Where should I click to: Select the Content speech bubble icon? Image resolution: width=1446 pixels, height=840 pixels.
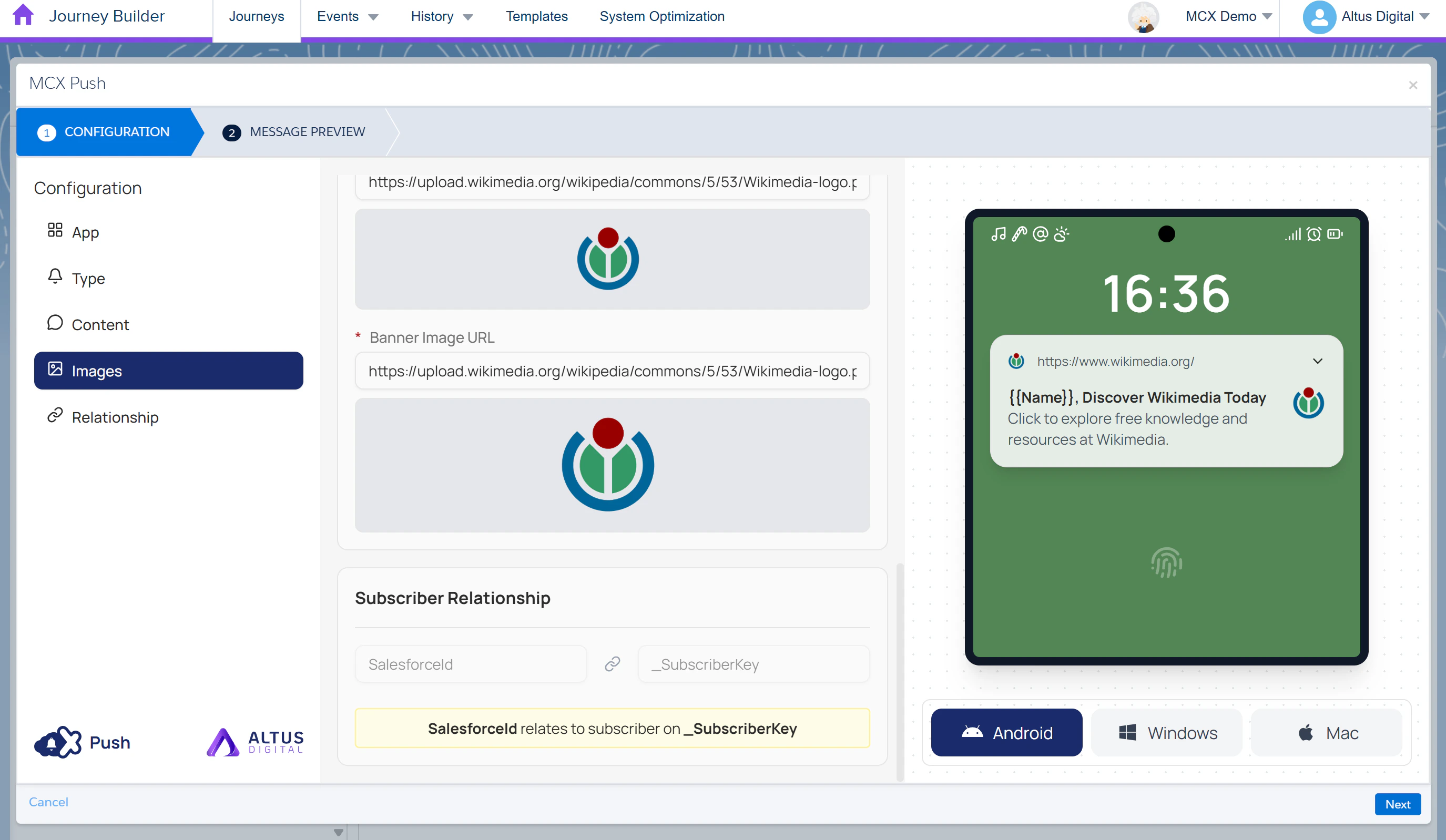click(55, 323)
